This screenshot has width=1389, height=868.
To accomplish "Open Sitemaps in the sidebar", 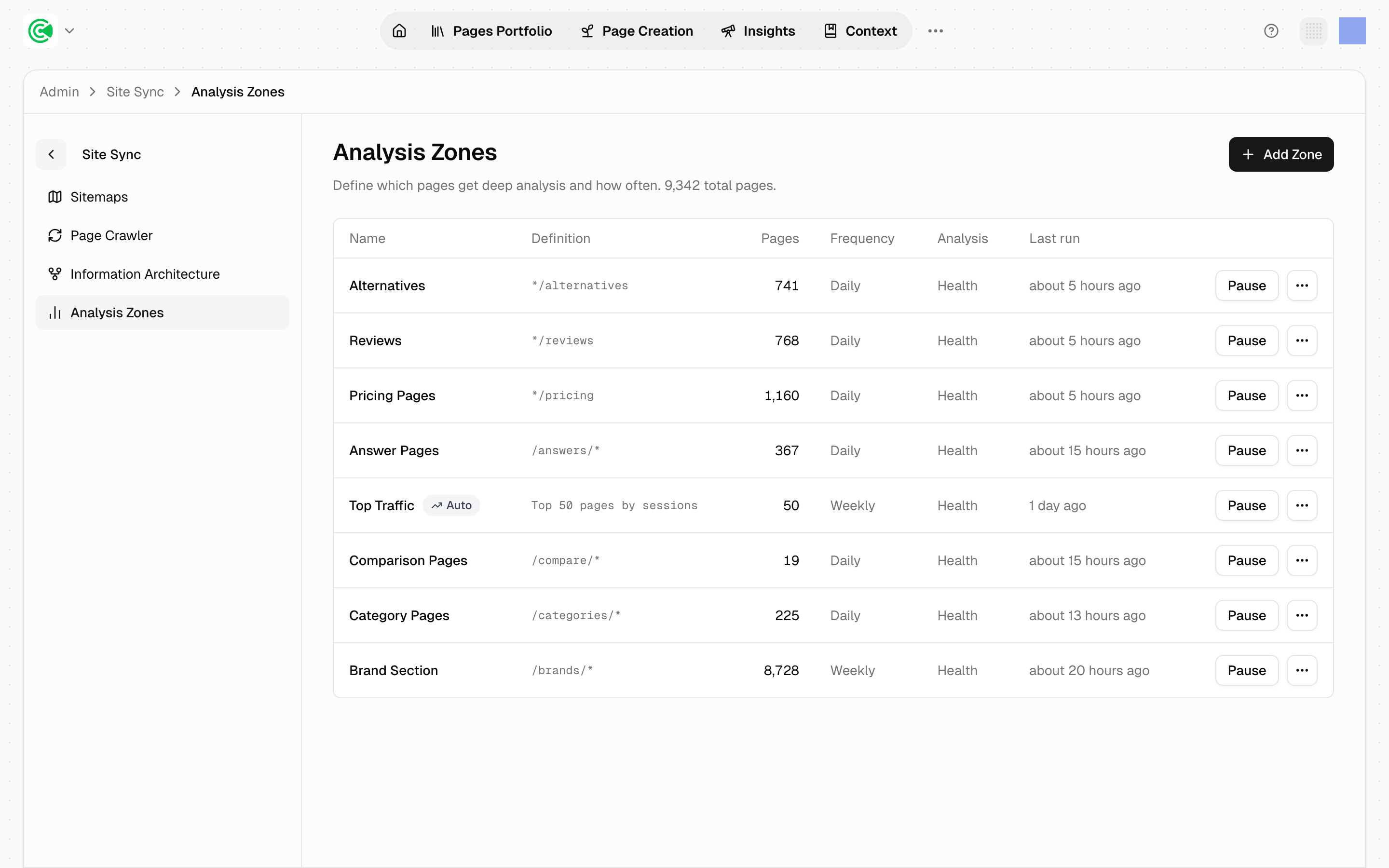I will tap(162, 197).
